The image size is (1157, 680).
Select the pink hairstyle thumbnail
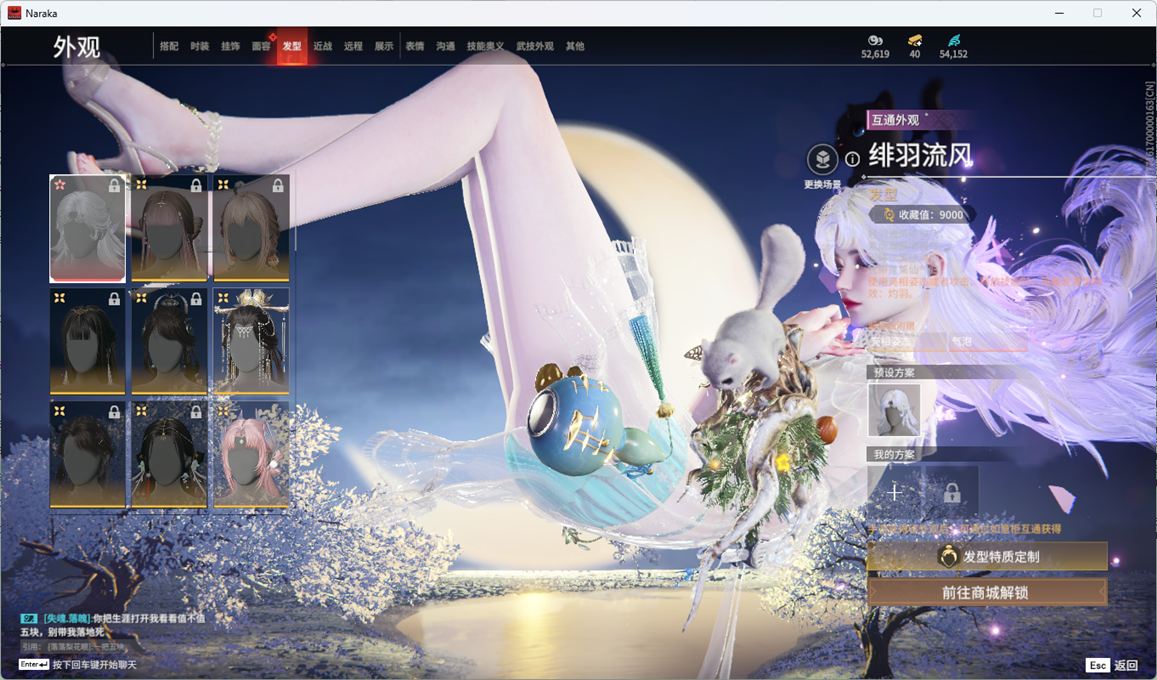251,455
